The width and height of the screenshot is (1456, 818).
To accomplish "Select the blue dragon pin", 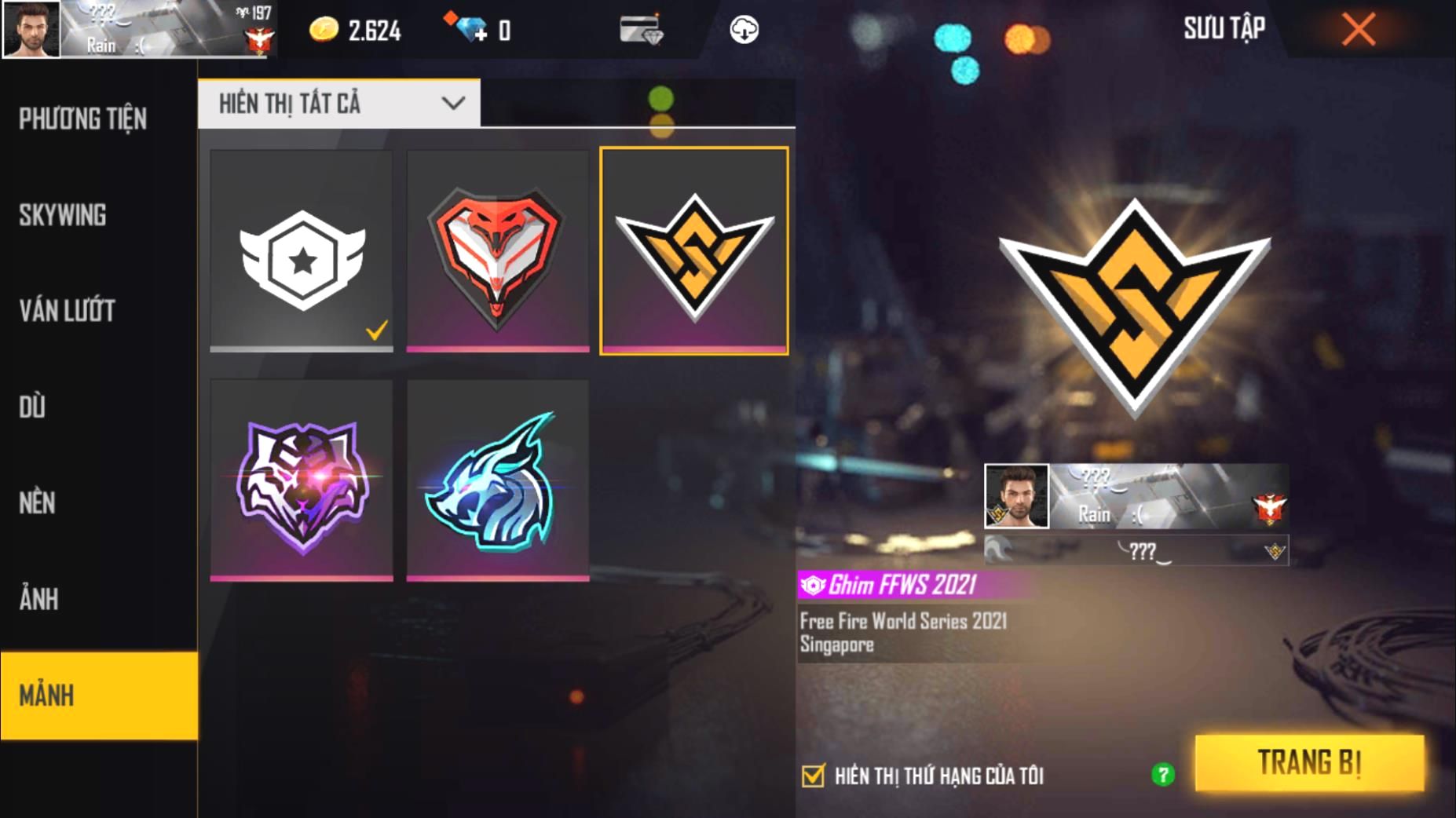I will [498, 480].
